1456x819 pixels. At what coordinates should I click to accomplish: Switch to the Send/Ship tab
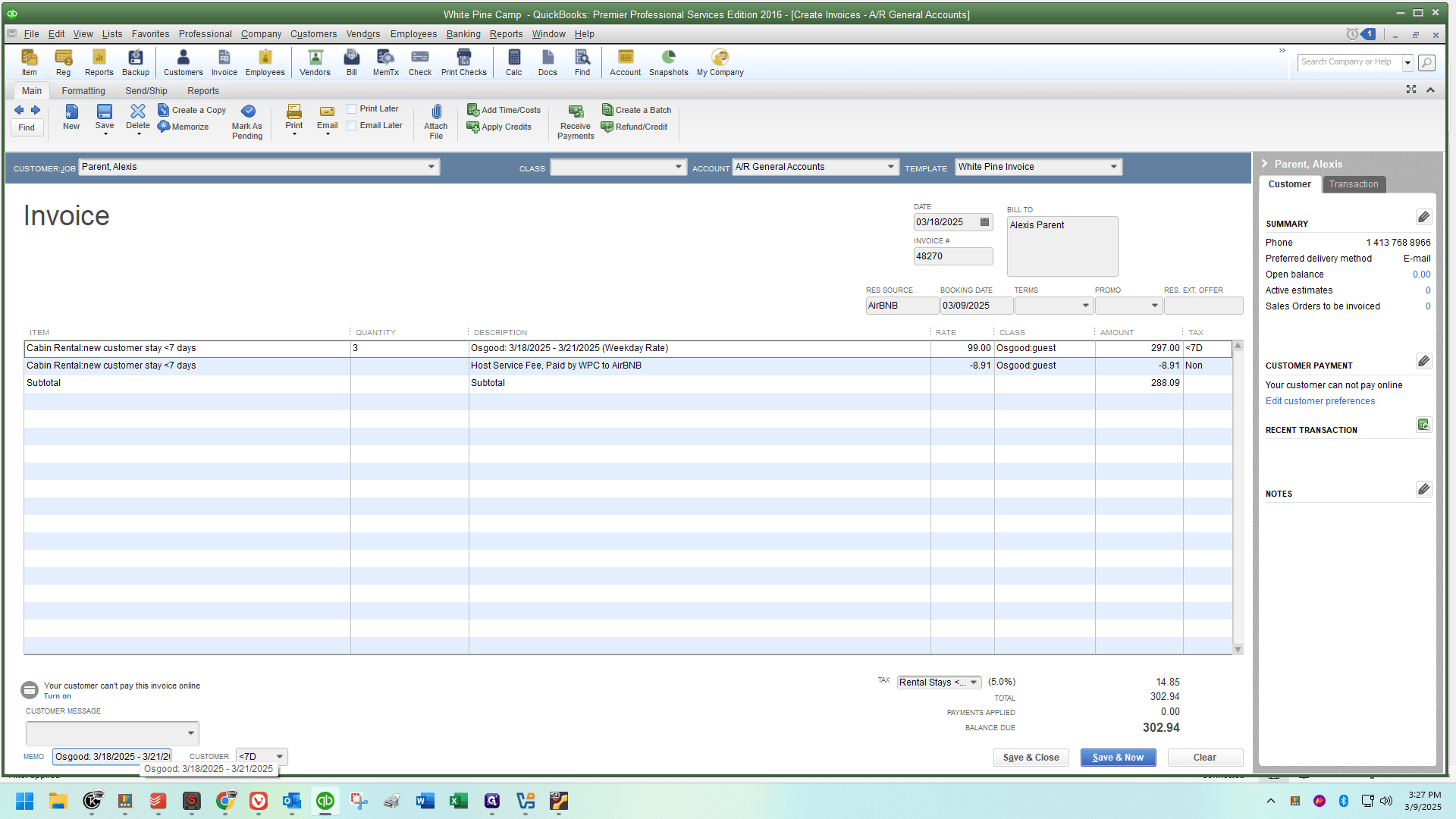coord(146,91)
